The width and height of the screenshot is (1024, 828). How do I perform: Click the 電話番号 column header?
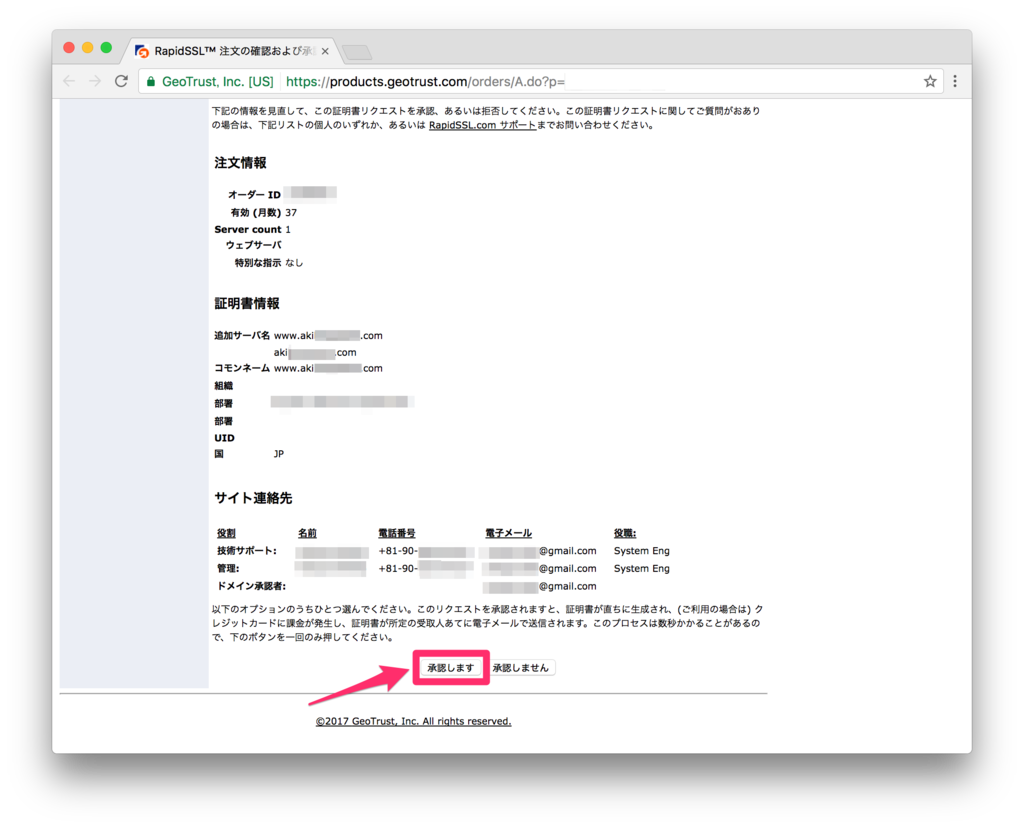(x=396, y=533)
